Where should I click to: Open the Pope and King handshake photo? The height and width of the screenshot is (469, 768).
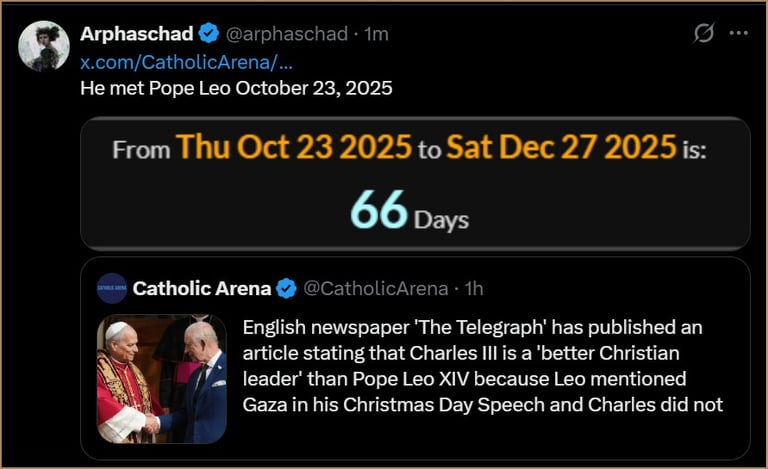(x=161, y=379)
